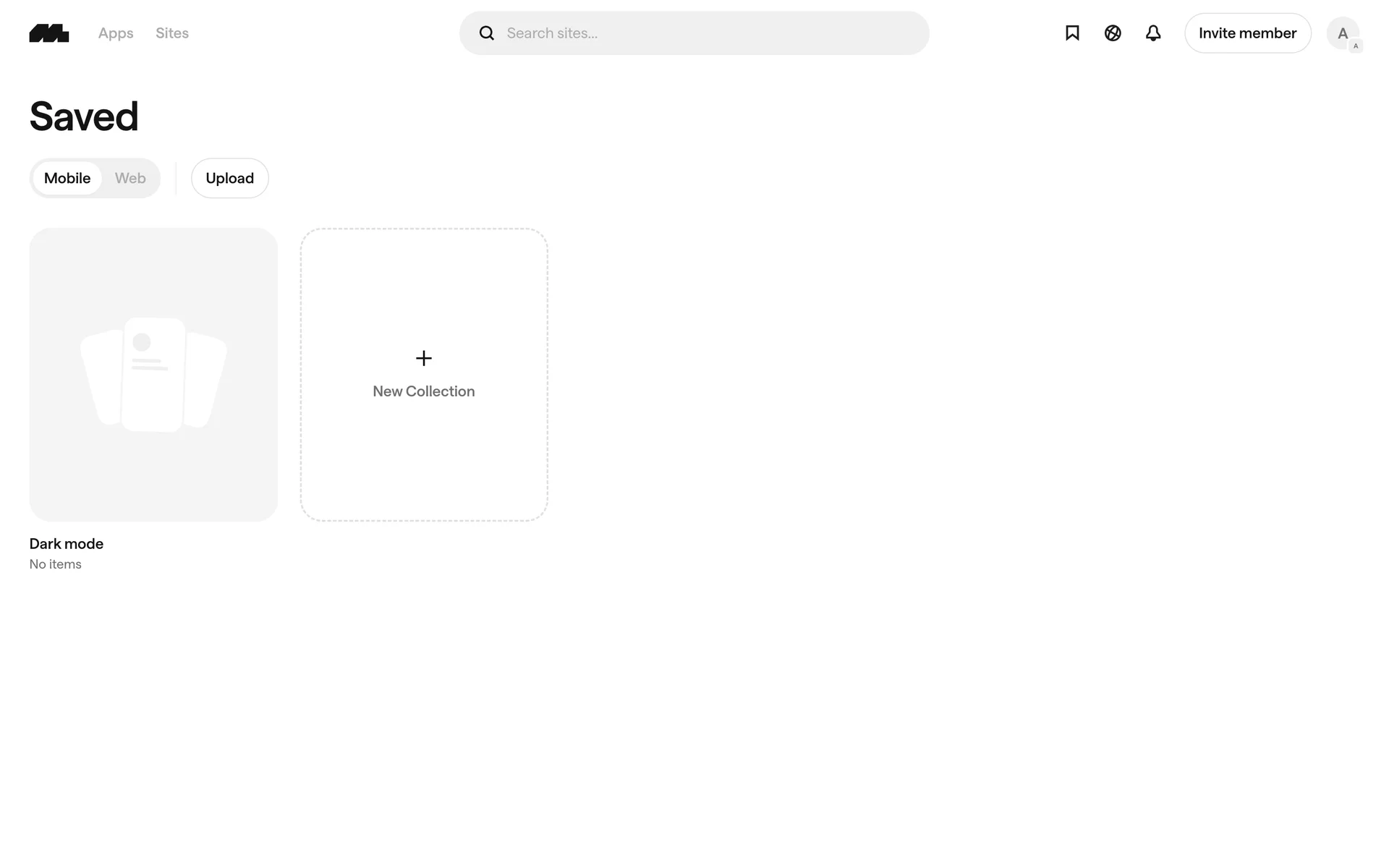
Task: Click the search magnifier icon
Action: [487, 33]
